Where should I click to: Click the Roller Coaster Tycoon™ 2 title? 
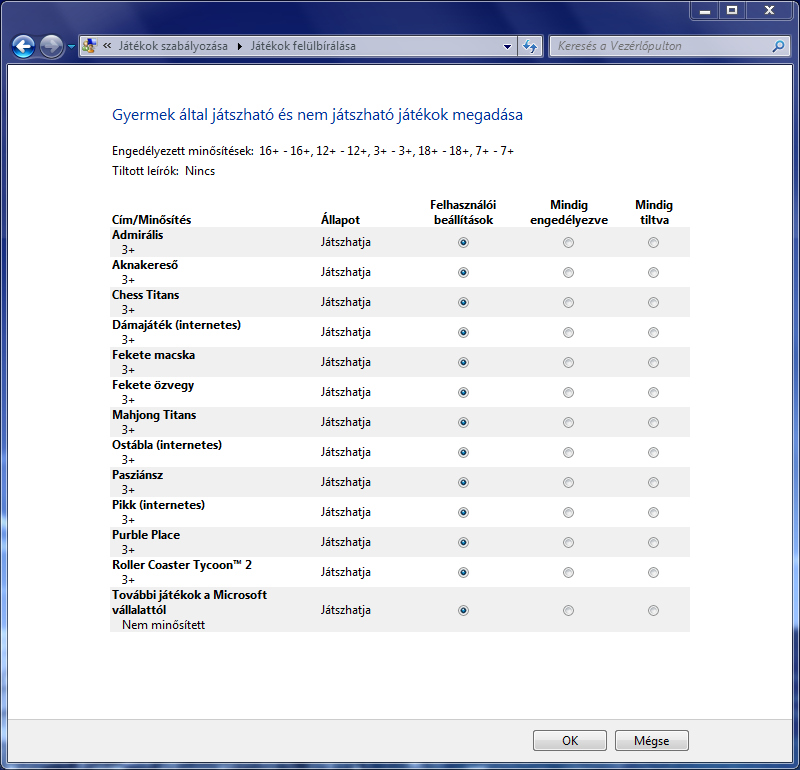point(182,565)
